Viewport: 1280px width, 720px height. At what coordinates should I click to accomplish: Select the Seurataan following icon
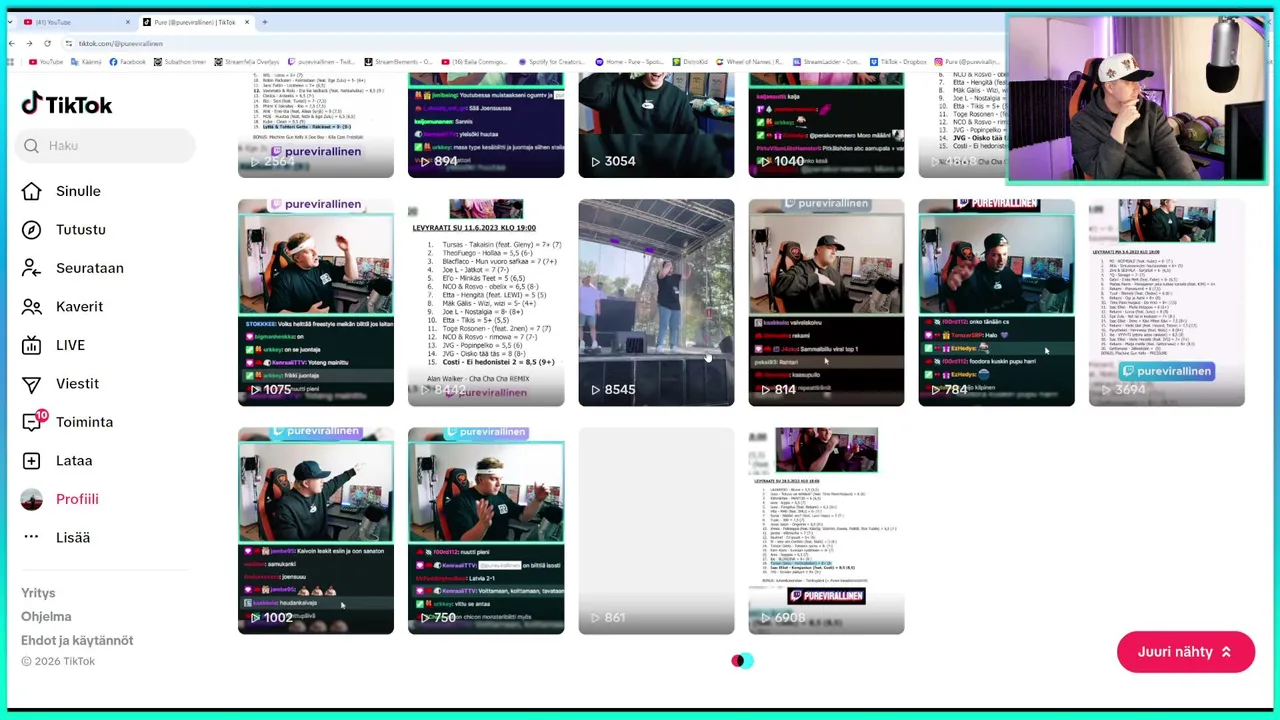[x=32, y=268]
